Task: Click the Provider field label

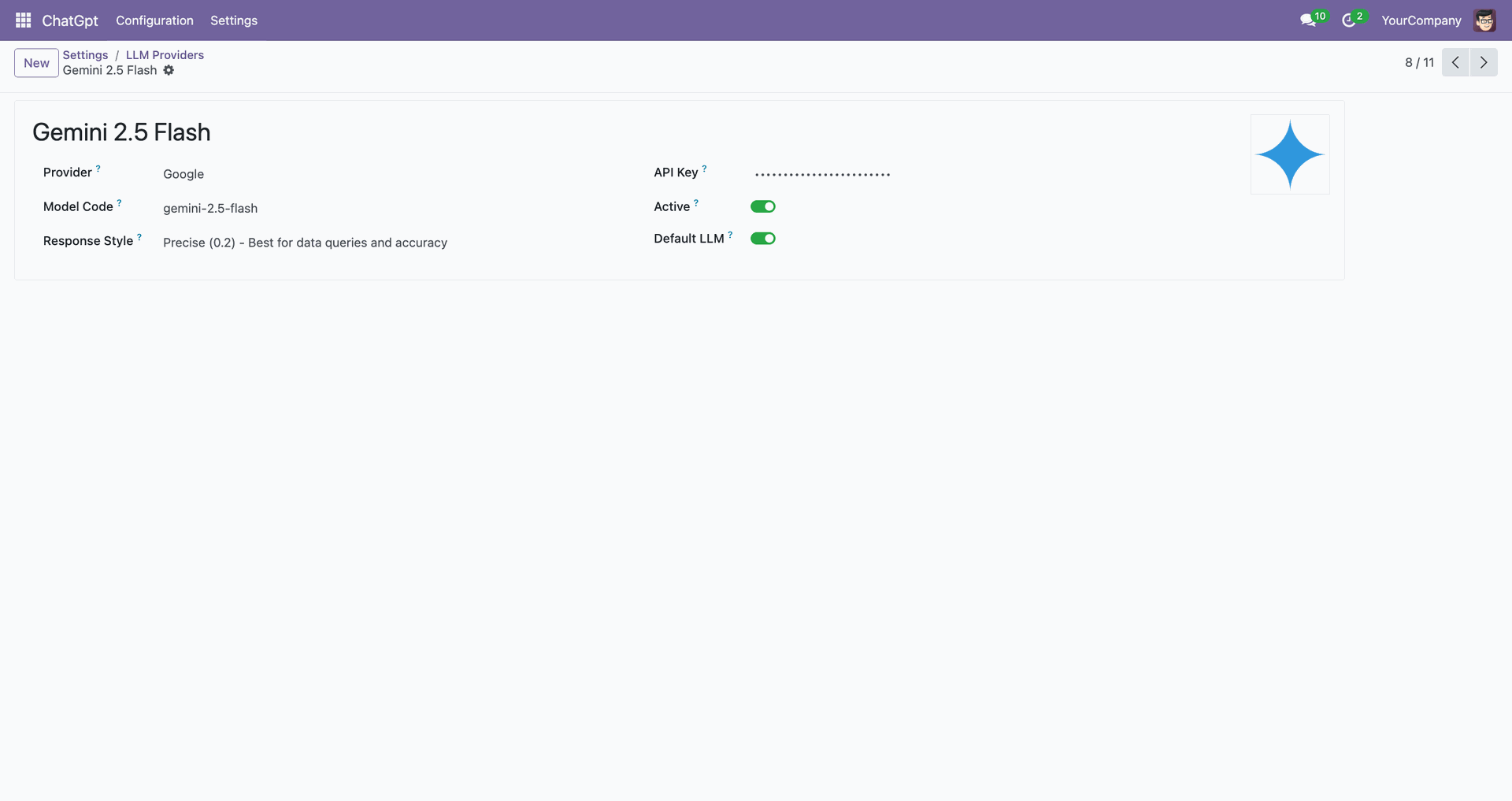Action: coord(68,172)
